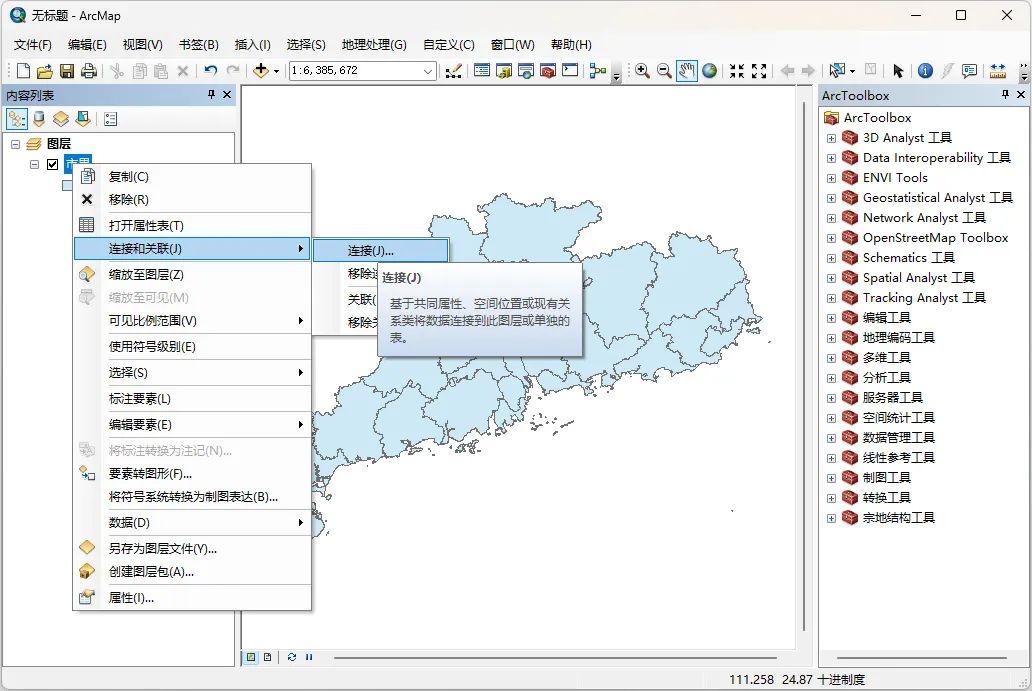Select the Measure tool
The height and width of the screenshot is (691, 1032).
[998, 70]
